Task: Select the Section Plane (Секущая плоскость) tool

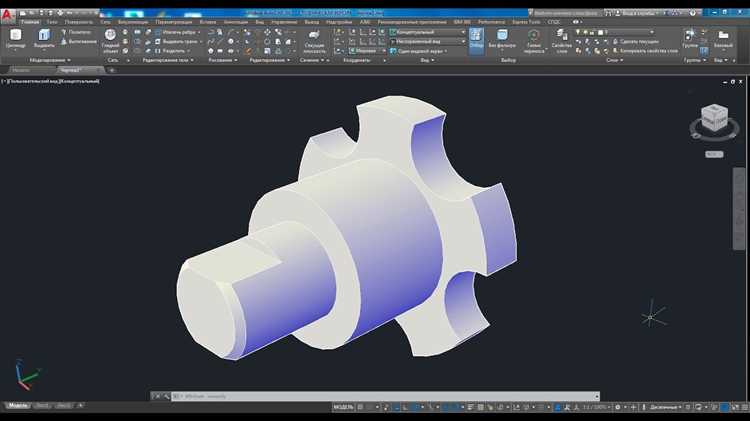Action: 314,41
